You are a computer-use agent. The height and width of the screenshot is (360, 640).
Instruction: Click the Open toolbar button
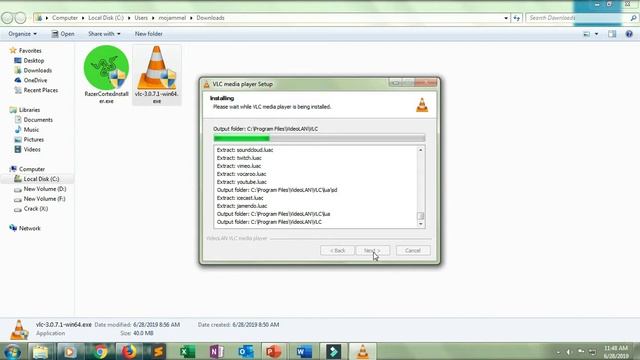[x=63, y=34]
